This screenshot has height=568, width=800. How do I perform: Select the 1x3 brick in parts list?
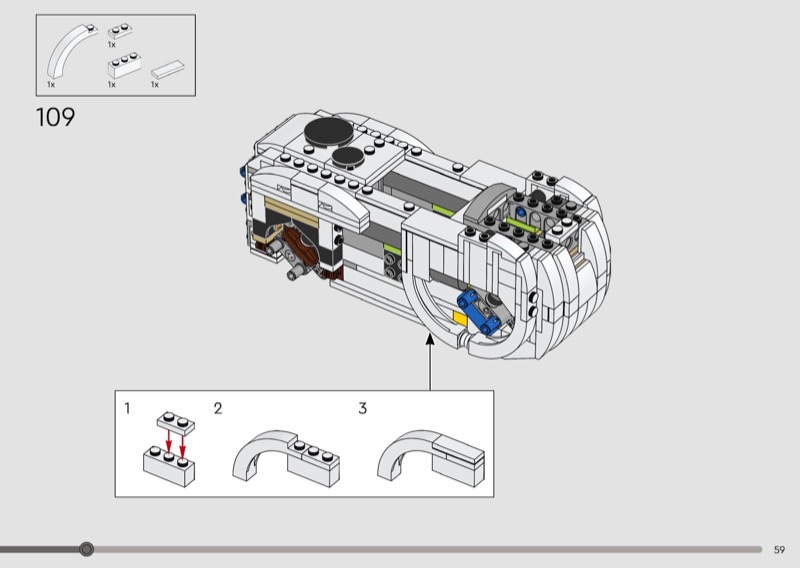[x=121, y=68]
